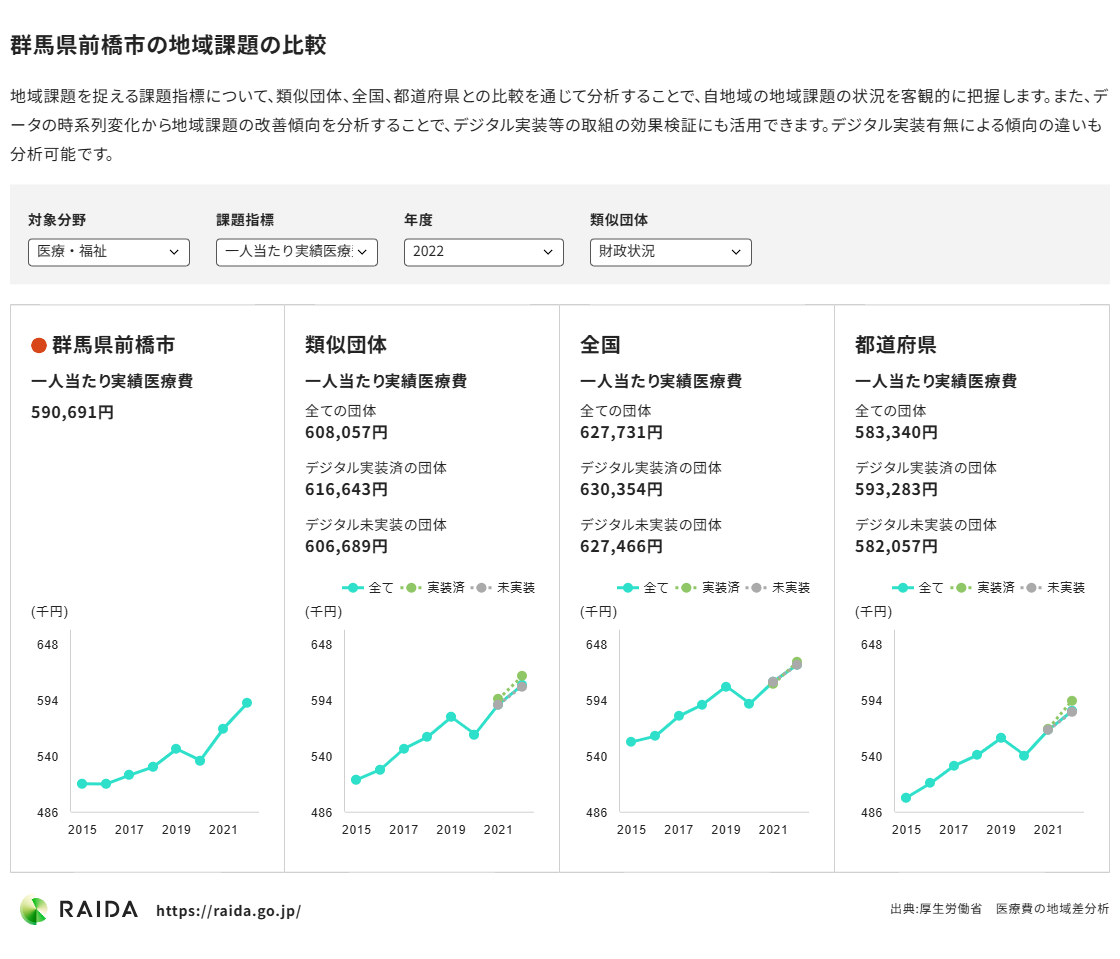Hide 実装済 series in 全国 chart legend
1120x959 pixels.
[x=708, y=588]
